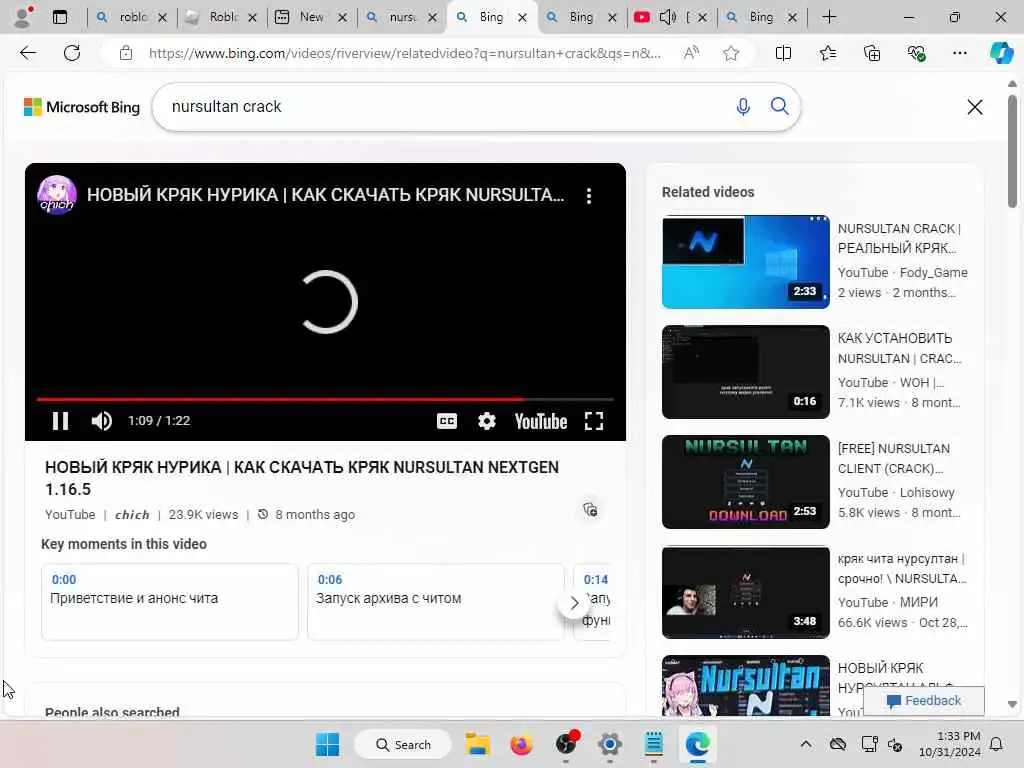Open a new browser tab
This screenshot has height=768, width=1024.
(829, 17)
